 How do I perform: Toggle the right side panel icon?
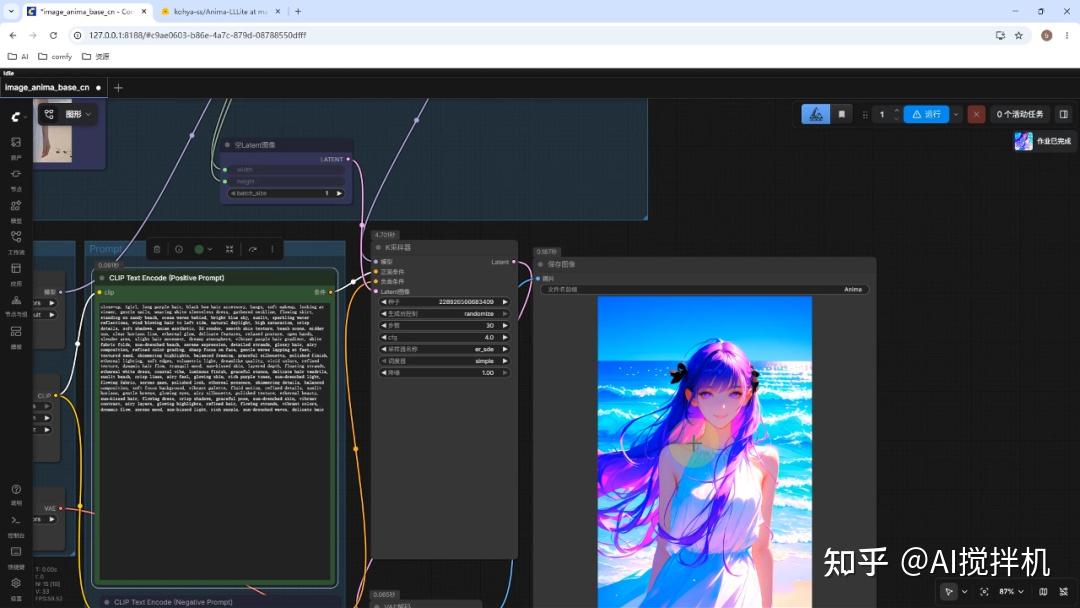1063,114
